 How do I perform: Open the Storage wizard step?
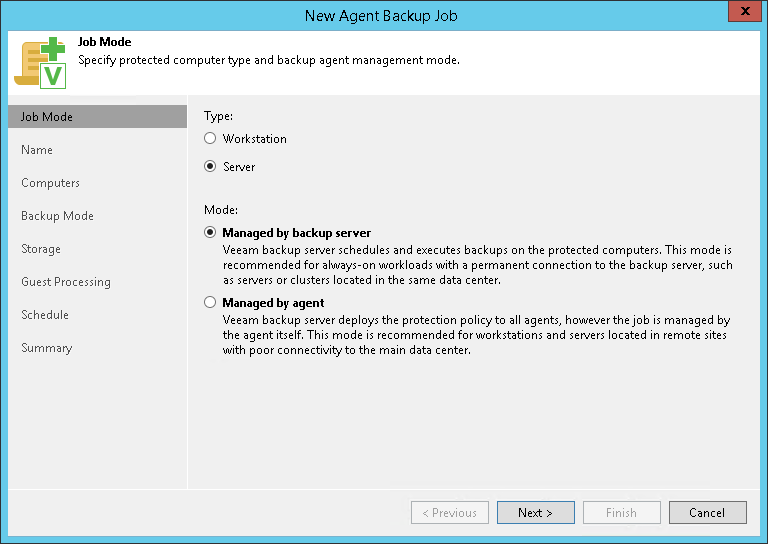point(41,249)
